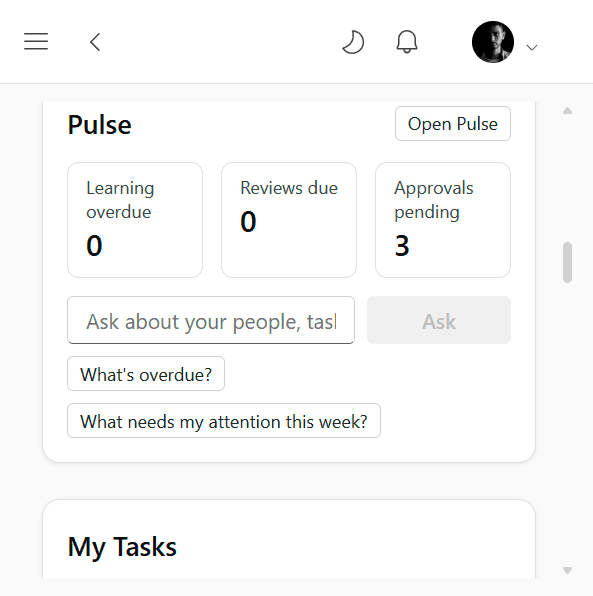
Task: Click the Open Pulse button
Action: [x=453, y=124]
